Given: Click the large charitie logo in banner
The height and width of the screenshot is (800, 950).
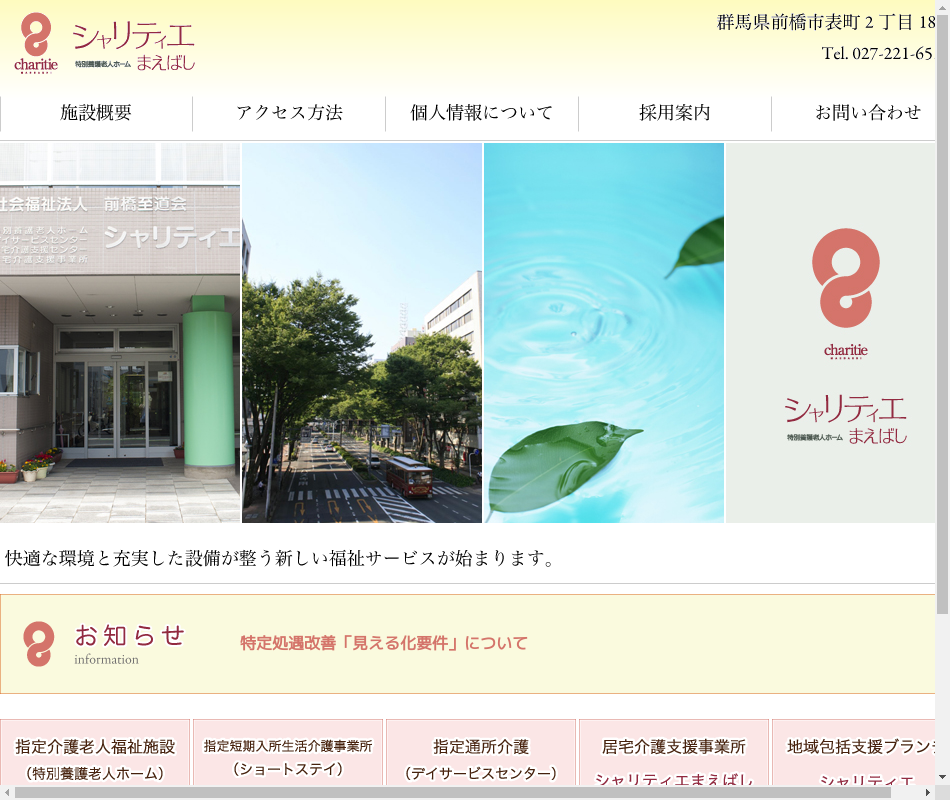Looking at the screenshot, I should (x=845, y=292).
